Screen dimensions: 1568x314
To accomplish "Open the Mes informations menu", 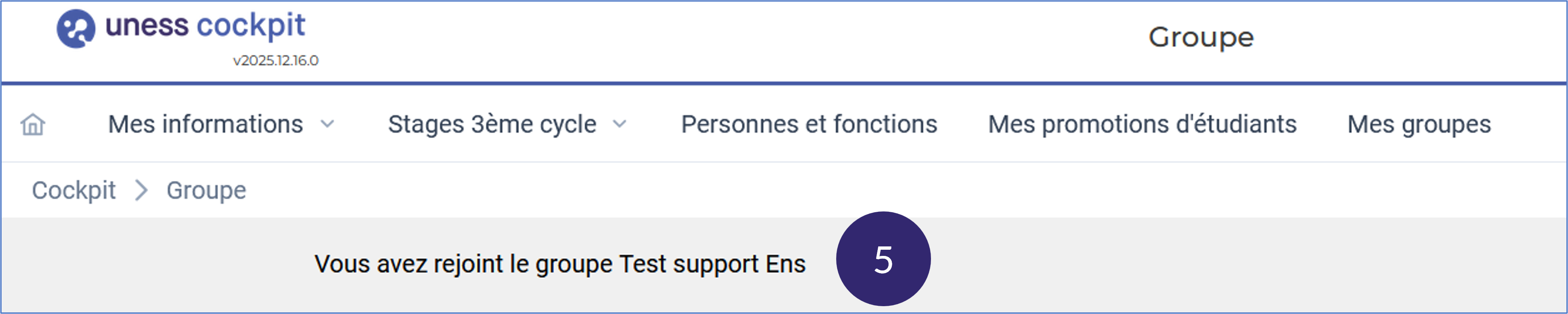I will pyautogui.click(x=205, y=125).
